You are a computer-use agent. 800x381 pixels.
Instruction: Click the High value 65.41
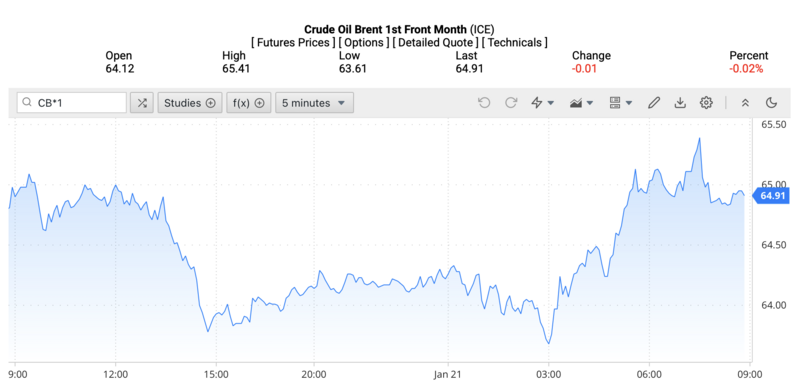coord(236,68)
